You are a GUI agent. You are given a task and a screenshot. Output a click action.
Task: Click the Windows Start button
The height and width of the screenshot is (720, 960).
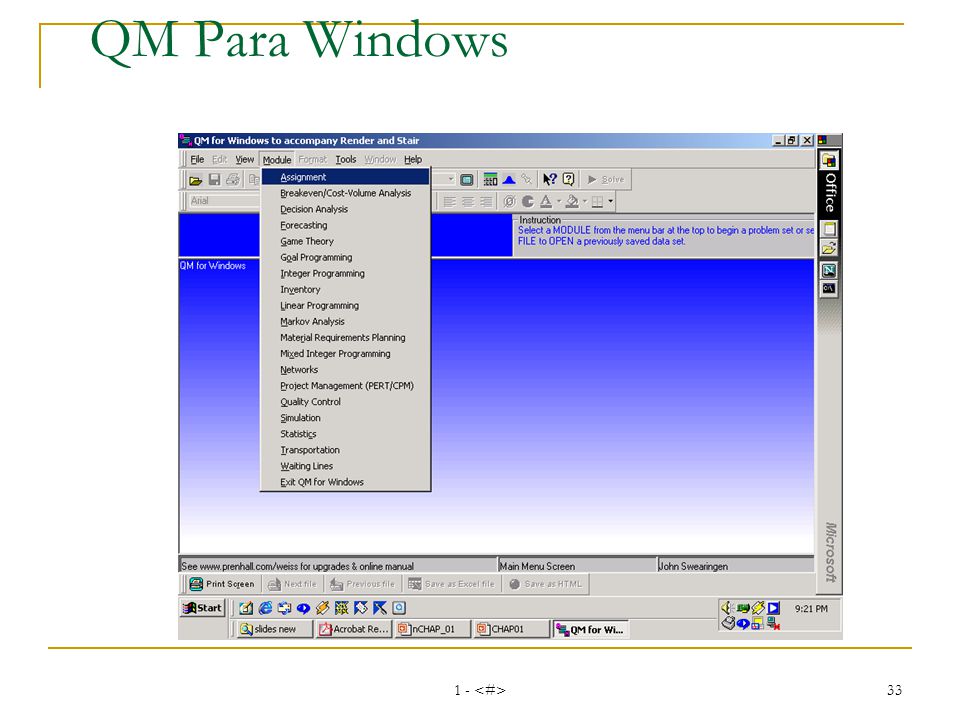(202, 608)
